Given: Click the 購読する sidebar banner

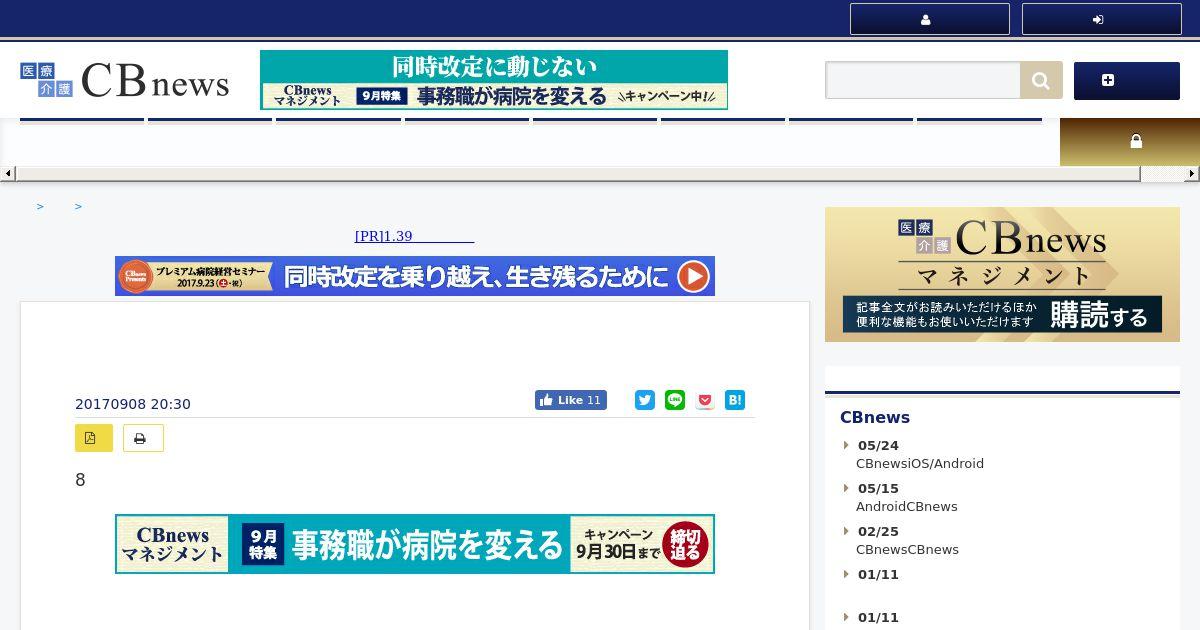Looking at the screenshot, I should coord(1002,274).
